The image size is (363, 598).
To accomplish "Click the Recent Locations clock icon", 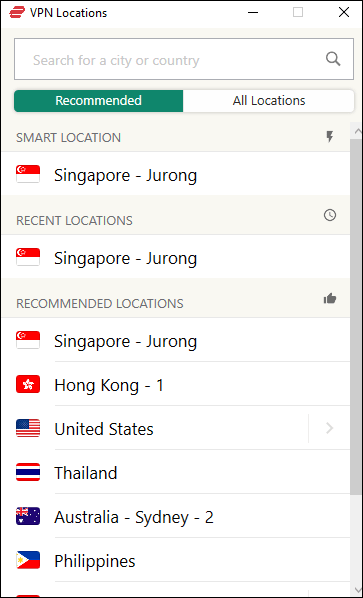I will click(x=330, y=215).
